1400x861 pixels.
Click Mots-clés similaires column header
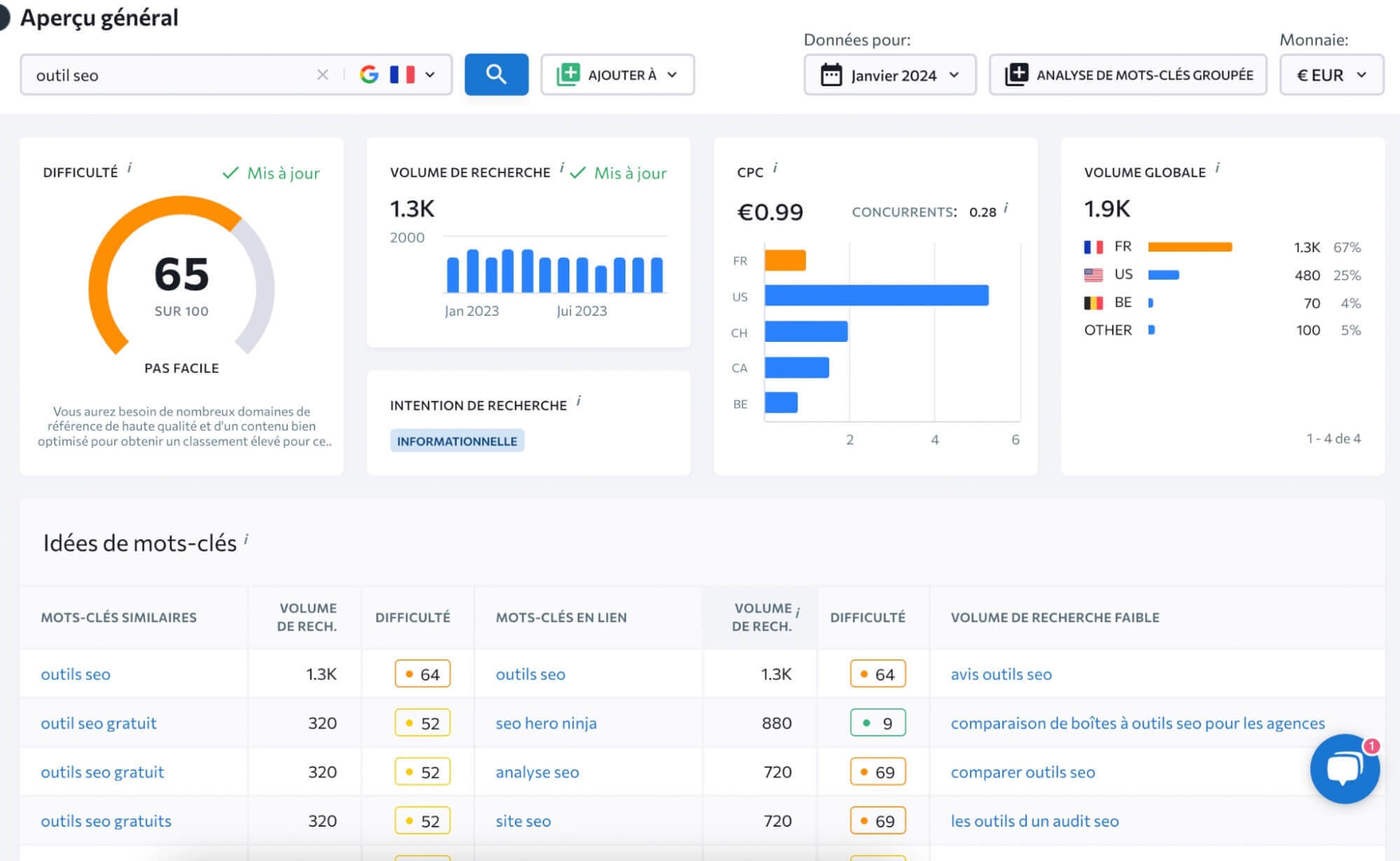pyautogui.click(x=118, y=617)
